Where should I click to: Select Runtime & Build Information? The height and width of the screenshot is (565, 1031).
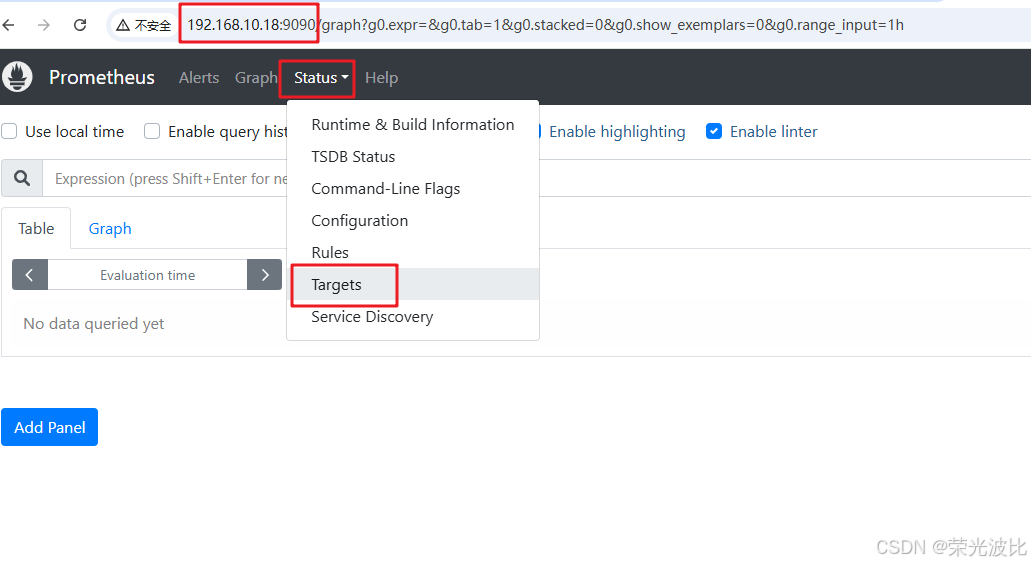tap(413, 124)
